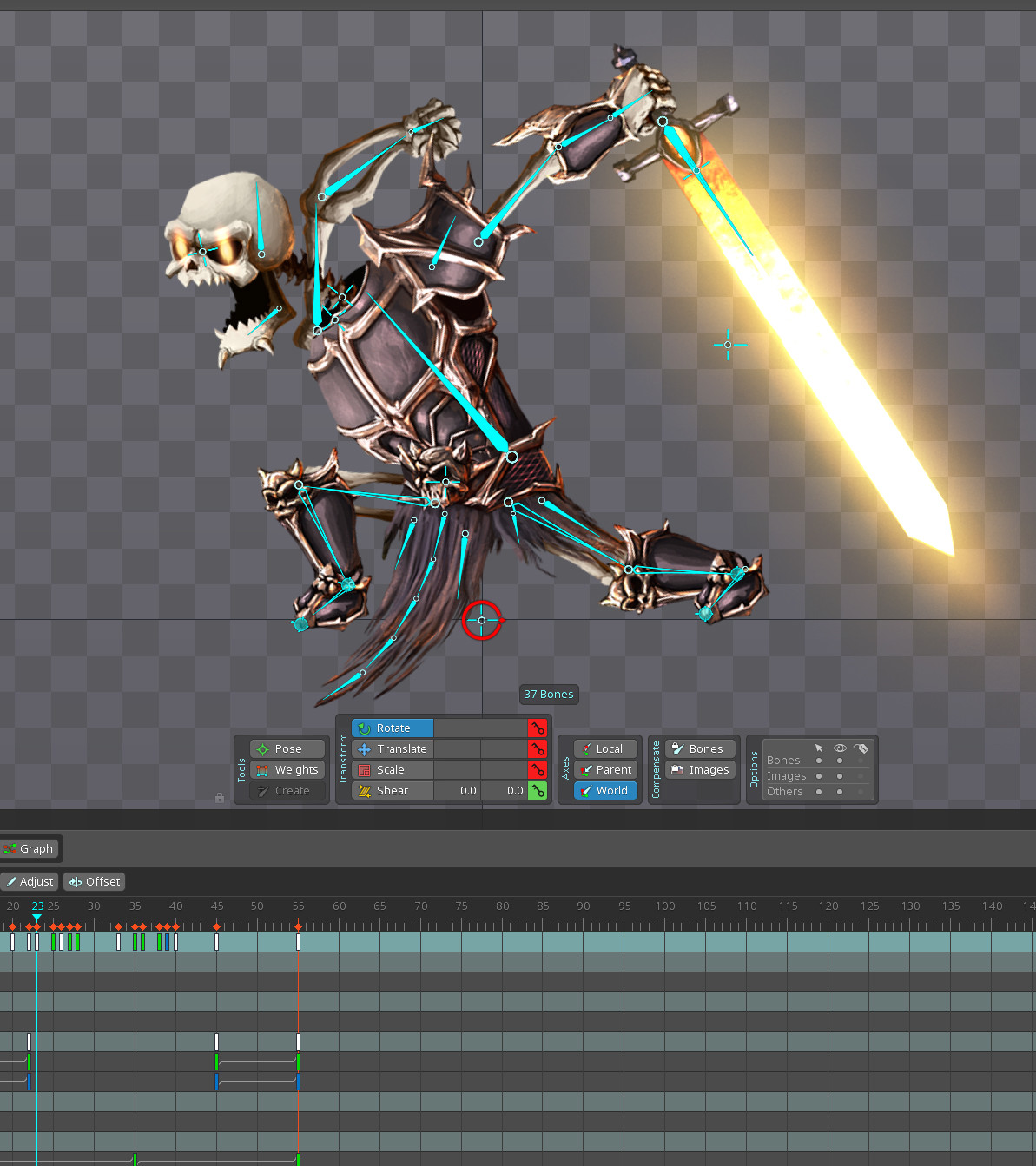Switch to the Pose tool

click(287, 748)
